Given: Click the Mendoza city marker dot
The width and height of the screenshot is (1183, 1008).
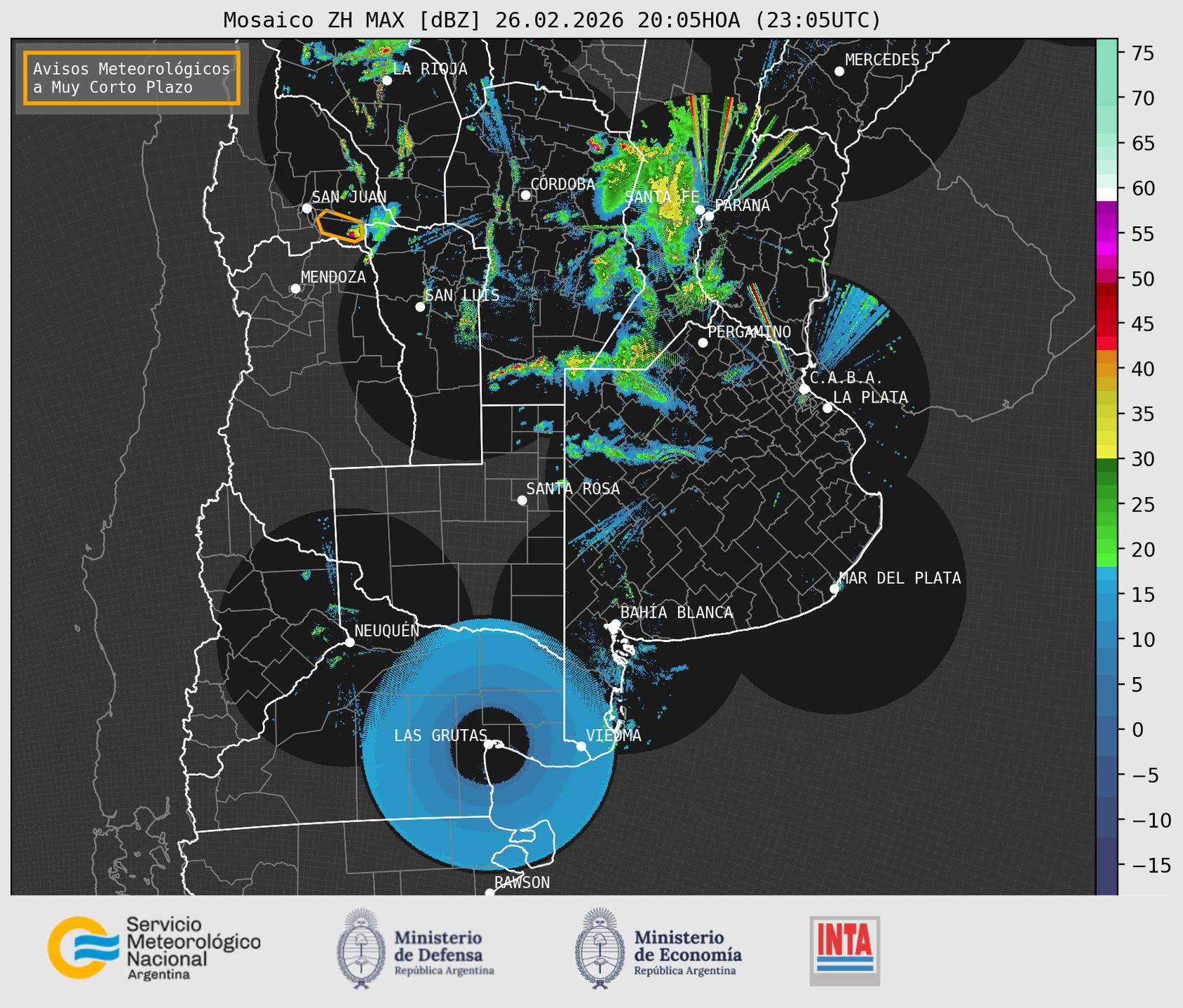Looking at the screenshot, I should 295,289.
